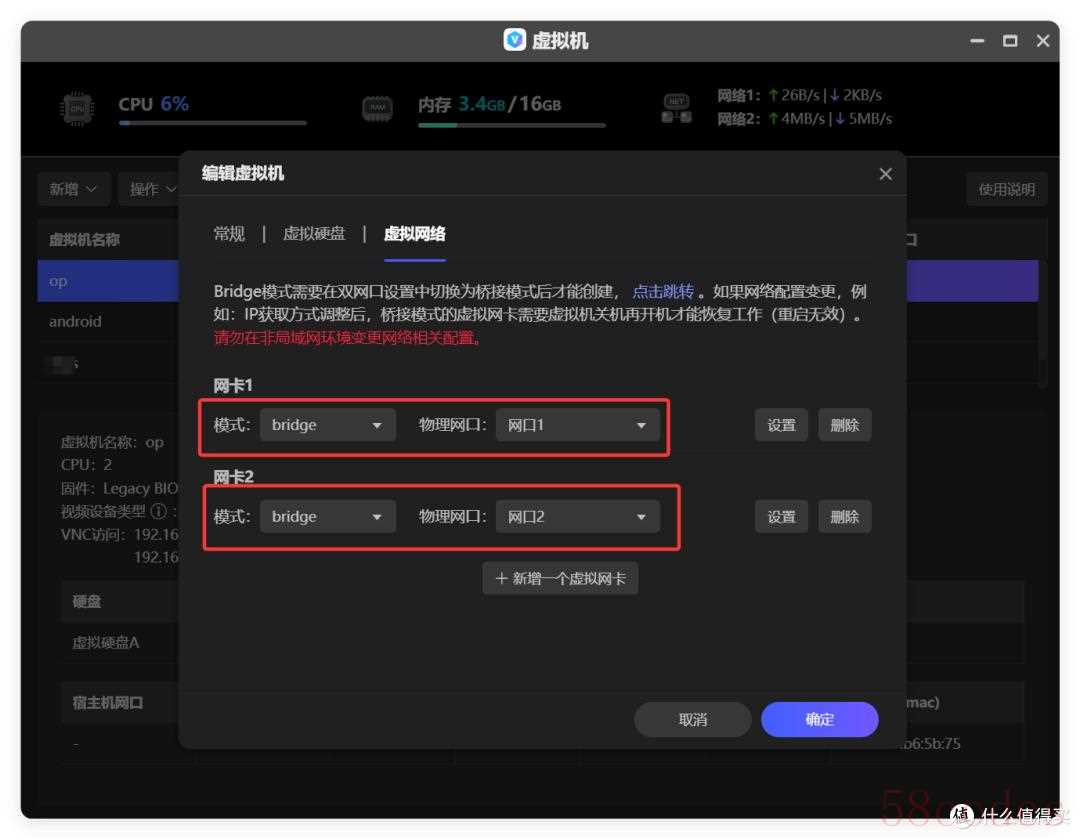Click the memory RAM icon
This screenshot has height=839, width=1080.
(377, 108)
